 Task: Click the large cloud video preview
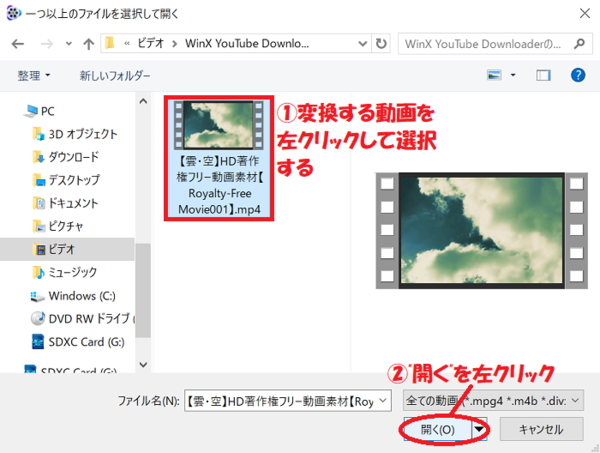point(482,231)
